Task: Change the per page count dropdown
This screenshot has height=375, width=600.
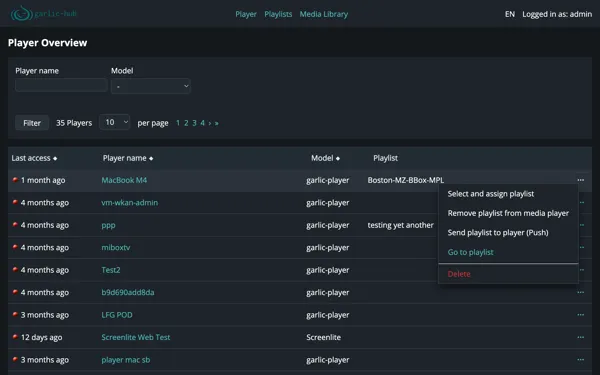Action: (x=115, y=122)
